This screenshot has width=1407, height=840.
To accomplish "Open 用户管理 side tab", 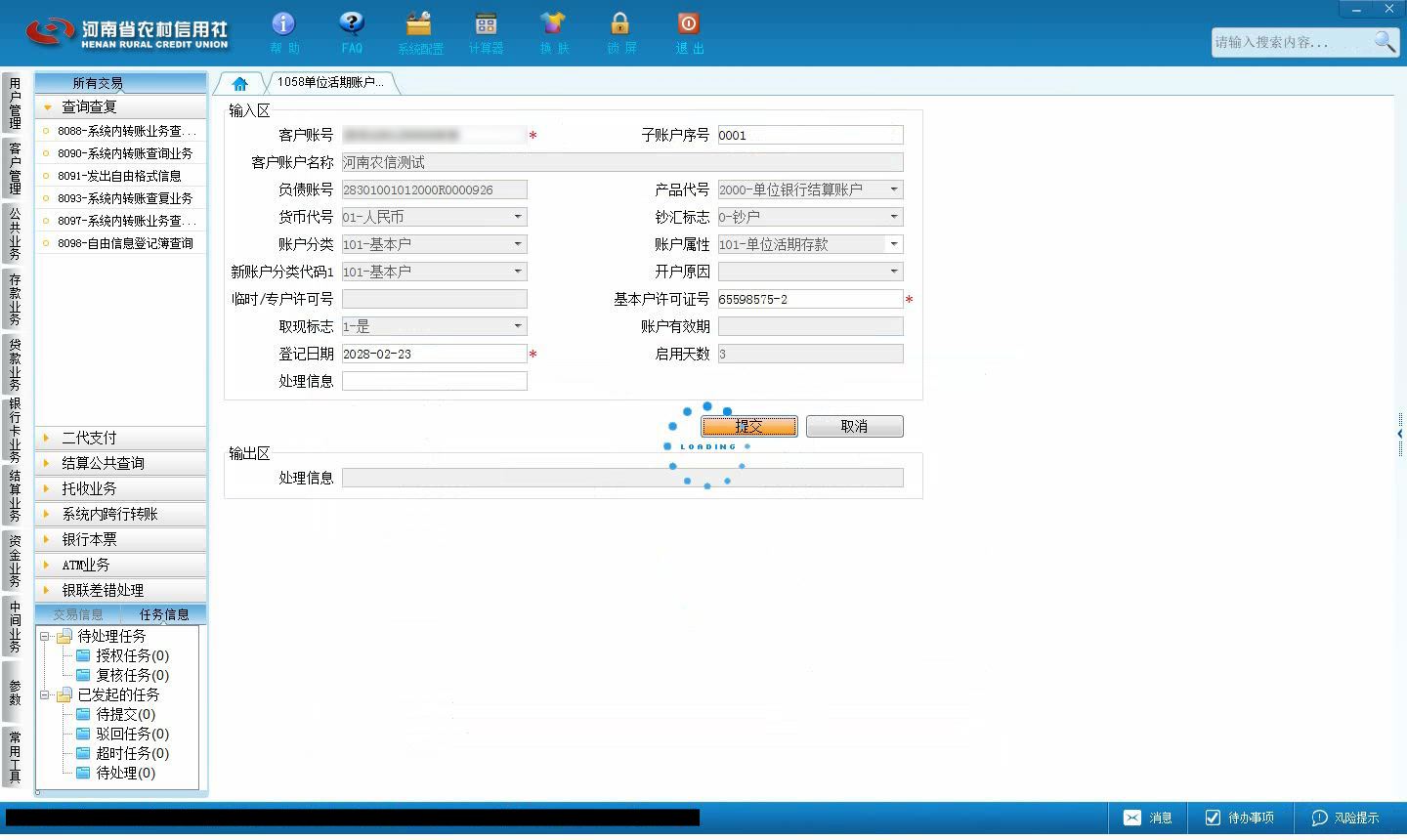I will coord(15,104).
